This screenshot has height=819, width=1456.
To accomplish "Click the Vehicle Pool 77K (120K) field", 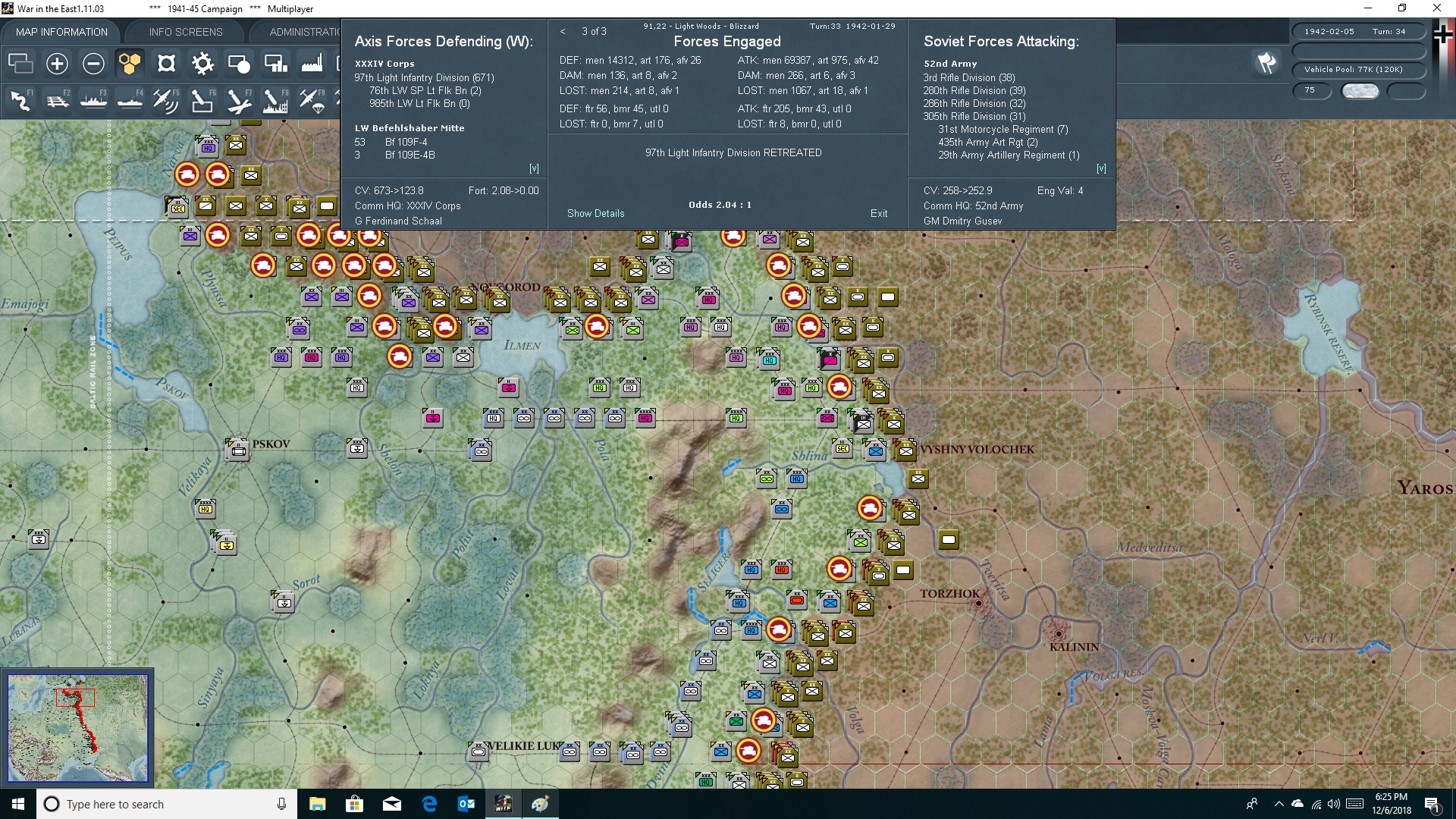I will pos(1359,70).
